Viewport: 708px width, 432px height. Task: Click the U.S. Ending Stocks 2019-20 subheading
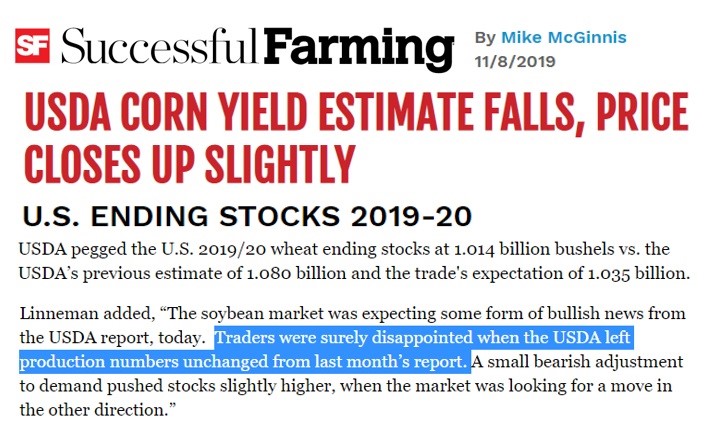tap(247, 216)
